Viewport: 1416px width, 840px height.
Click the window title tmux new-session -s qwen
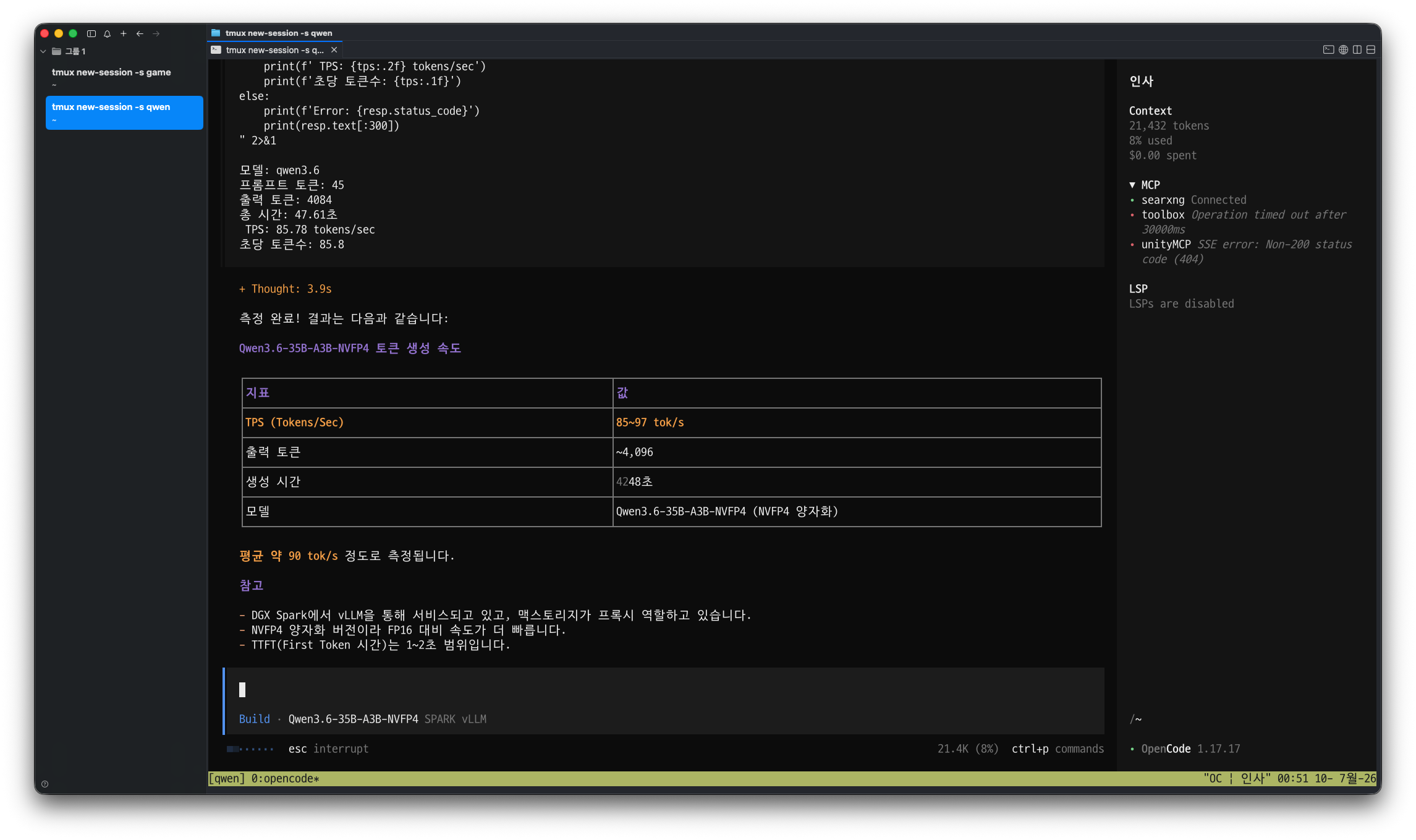279,33
